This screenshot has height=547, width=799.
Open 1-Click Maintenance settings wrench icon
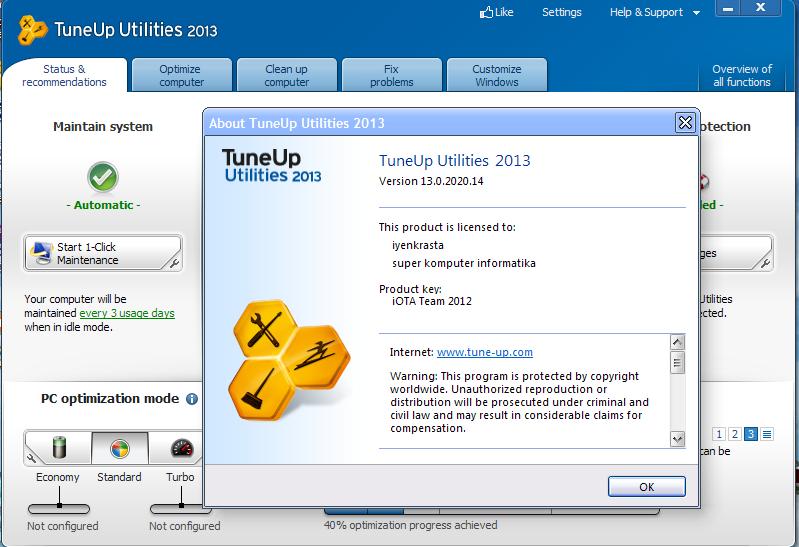coord(174,263)
